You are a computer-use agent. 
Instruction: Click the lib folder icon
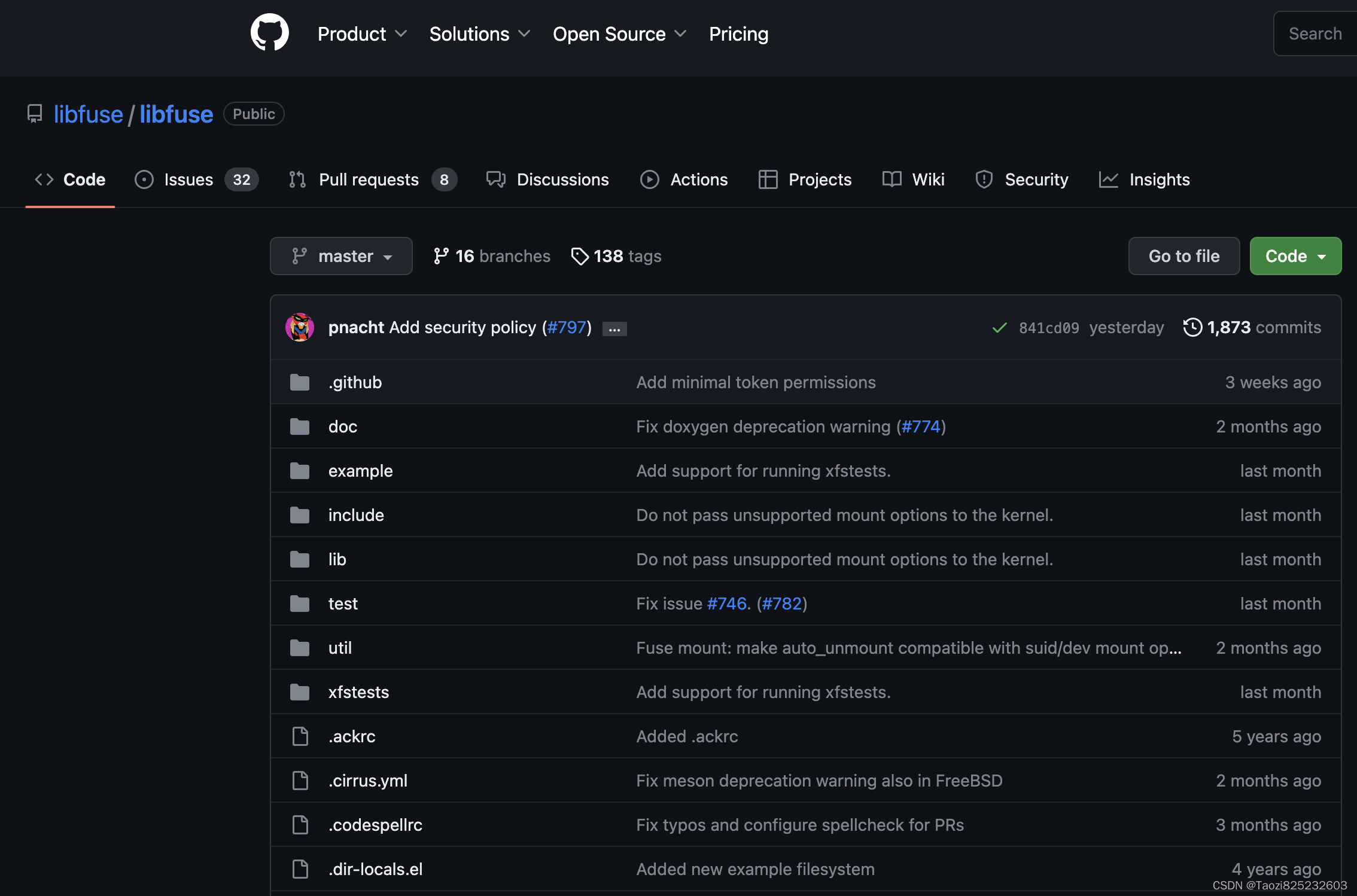tap(300, 559)
